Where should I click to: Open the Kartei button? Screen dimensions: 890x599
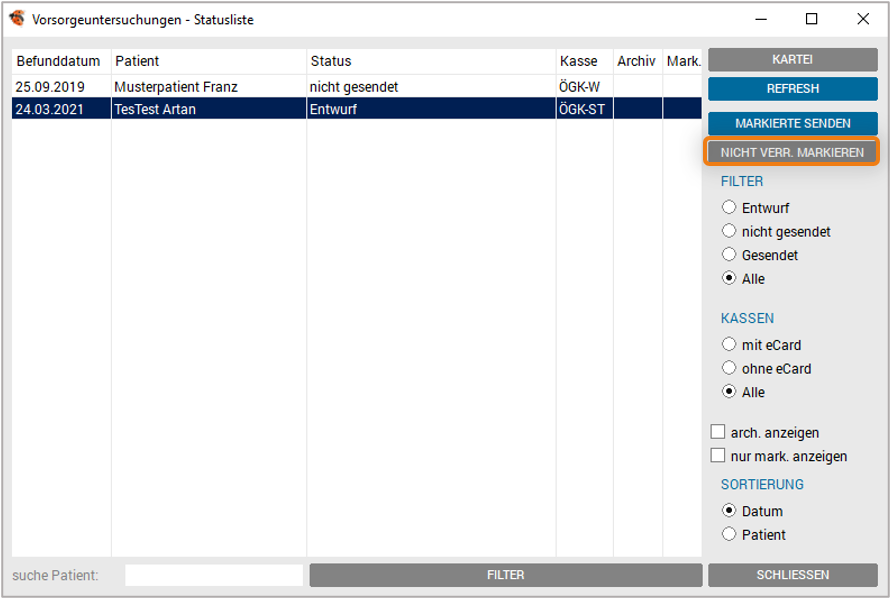pos(792,60)
